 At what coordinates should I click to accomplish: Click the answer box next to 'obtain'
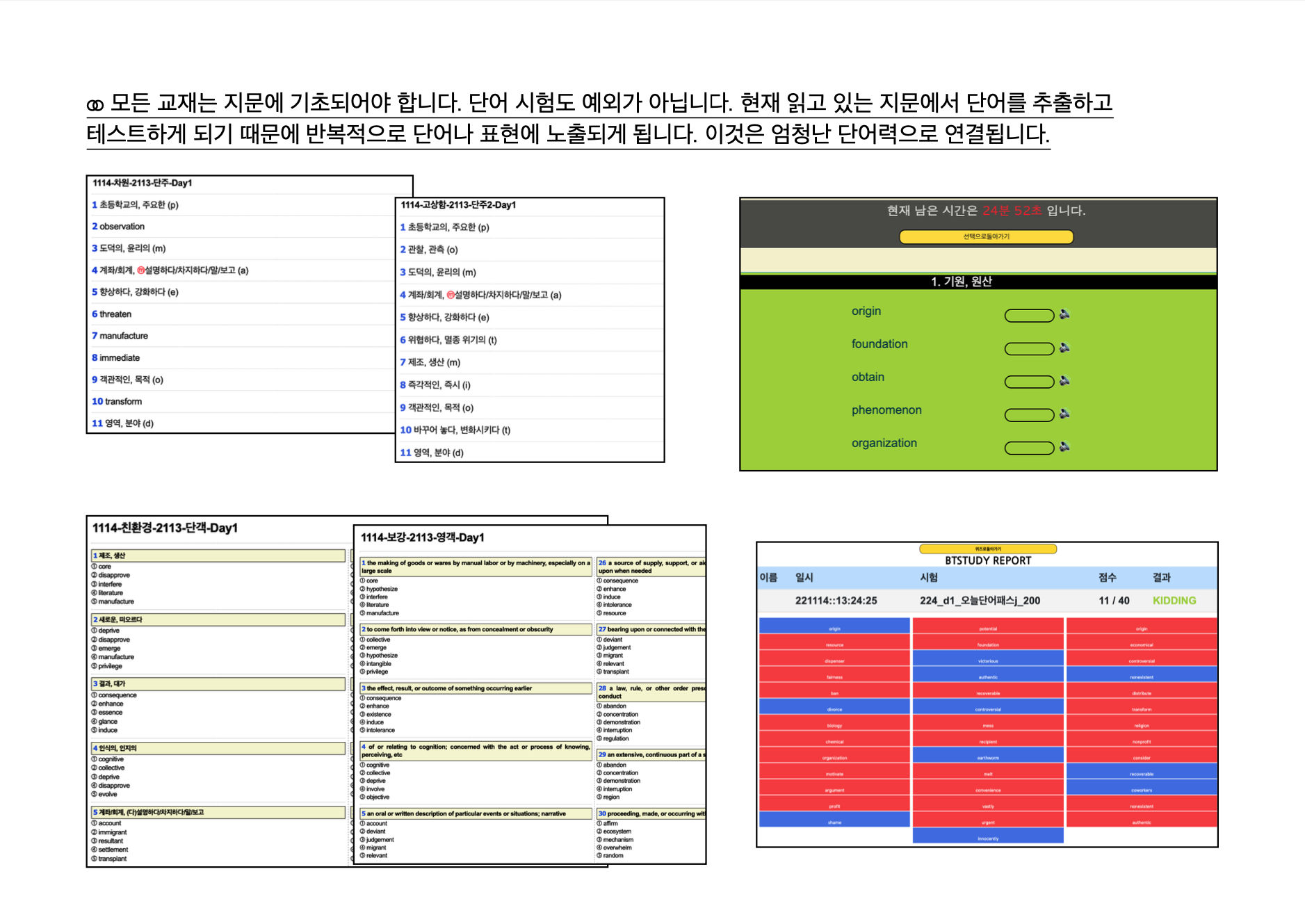pos(1029,382)
